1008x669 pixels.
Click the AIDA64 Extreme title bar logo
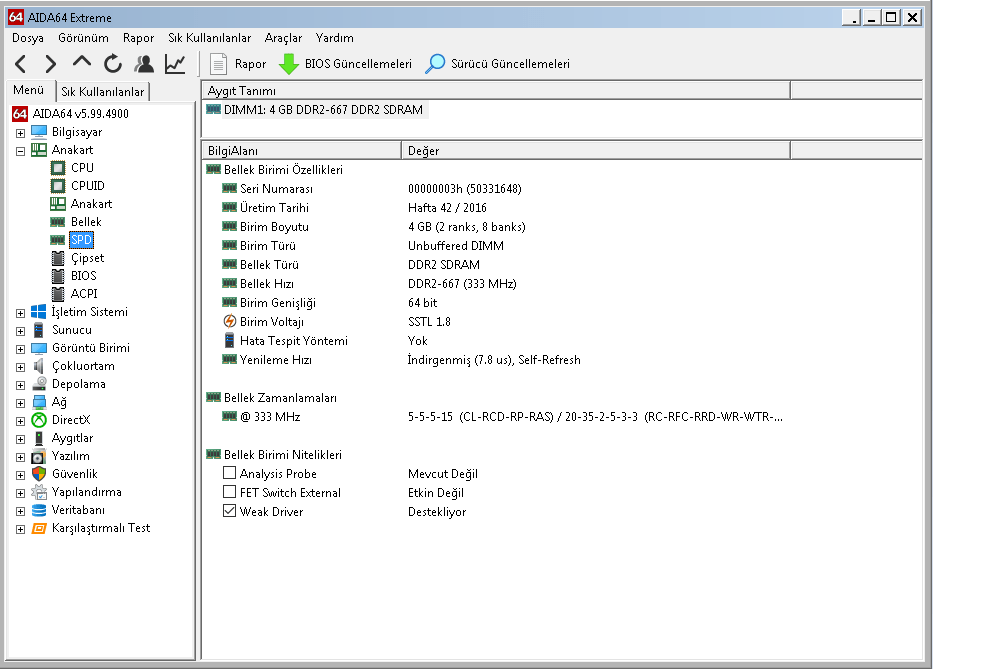tap(17, 17)
